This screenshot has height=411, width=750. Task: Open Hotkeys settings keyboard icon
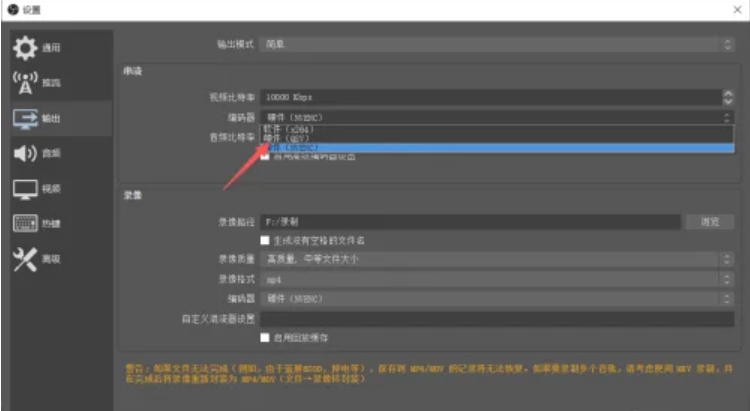click(25, 223)
